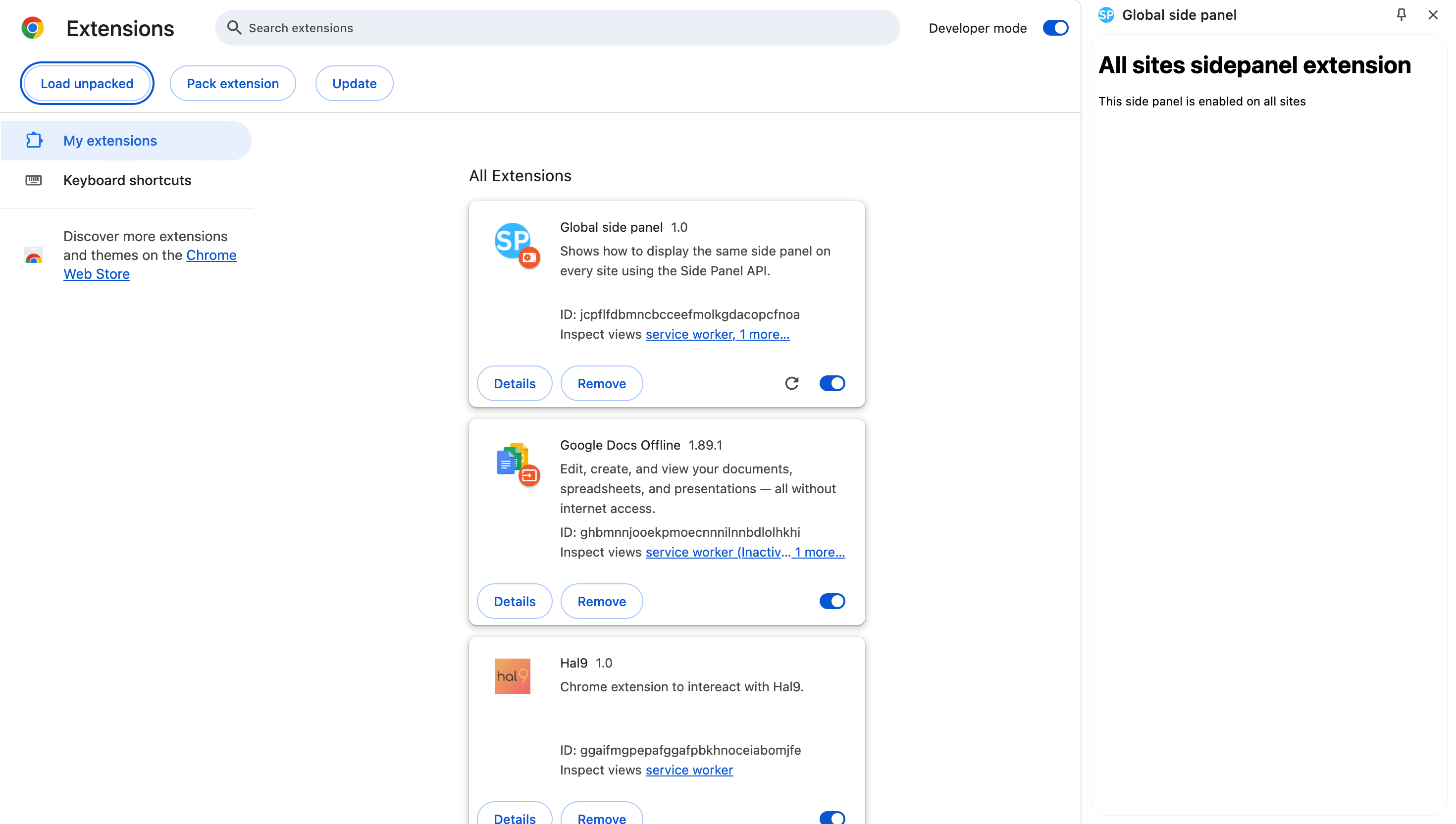The width and height of the screenshot is (1456, 824).
Task: Click the Chrome Web Store rainbow icon
Action: point(33,256)
